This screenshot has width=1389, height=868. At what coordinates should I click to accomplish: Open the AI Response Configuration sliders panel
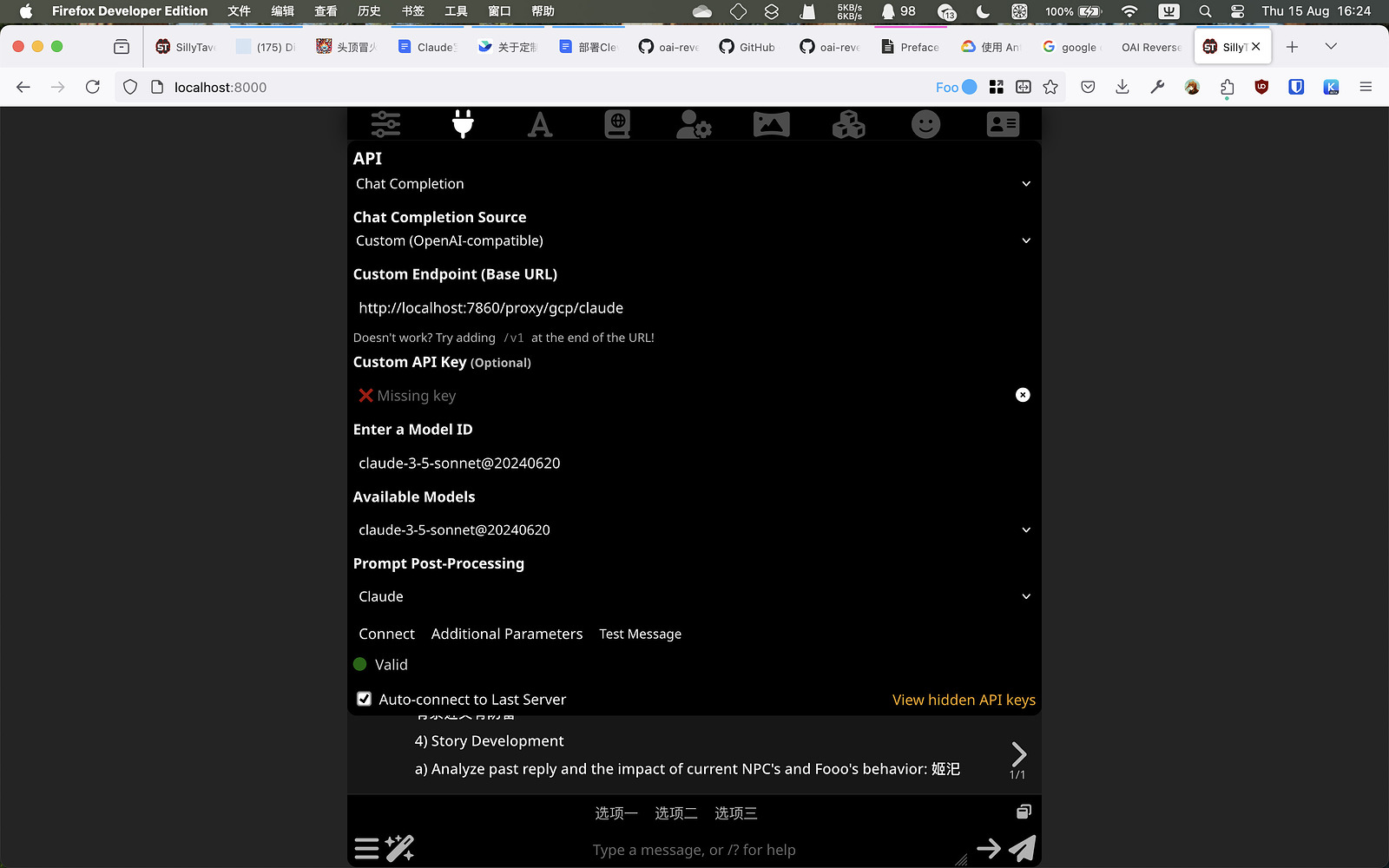click(385, 124)
